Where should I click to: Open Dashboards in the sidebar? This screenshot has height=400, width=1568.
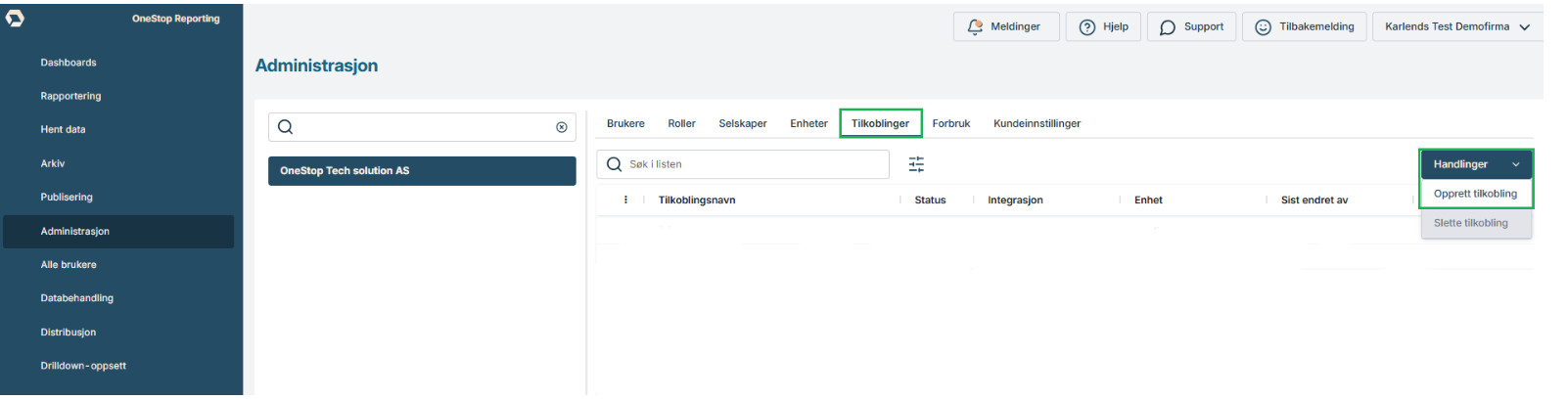pyautogui.click(x=69, y=63)
